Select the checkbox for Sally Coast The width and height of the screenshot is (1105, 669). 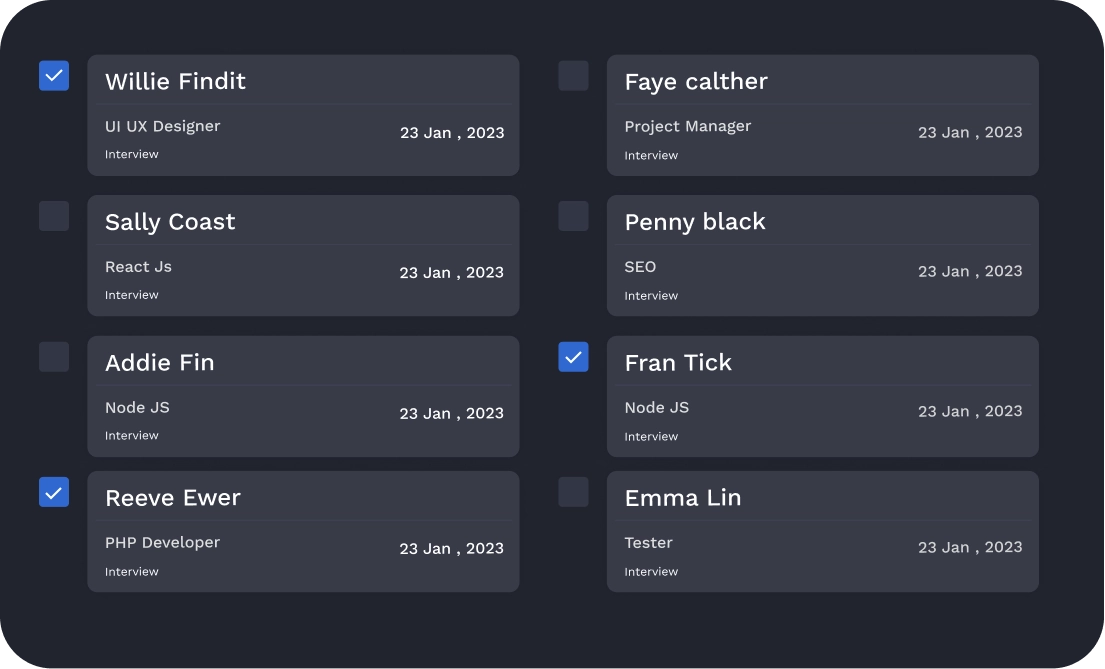tap(54, 216)
